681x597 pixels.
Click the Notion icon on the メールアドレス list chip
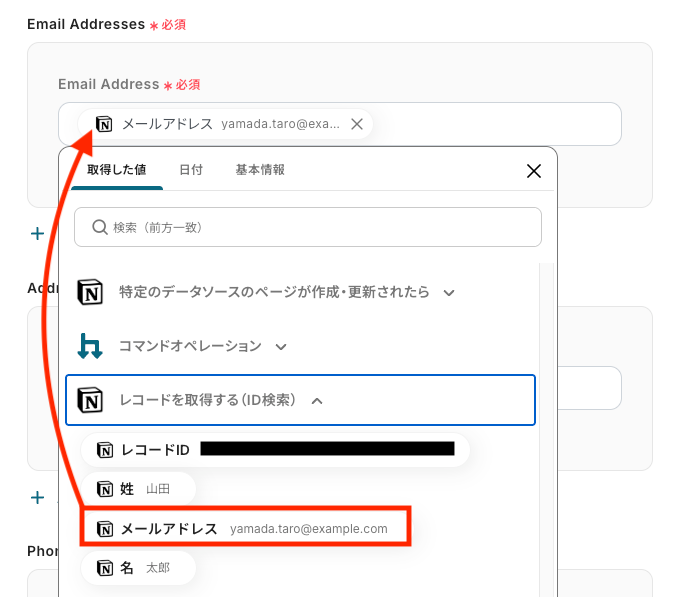[x=105, y=529]
